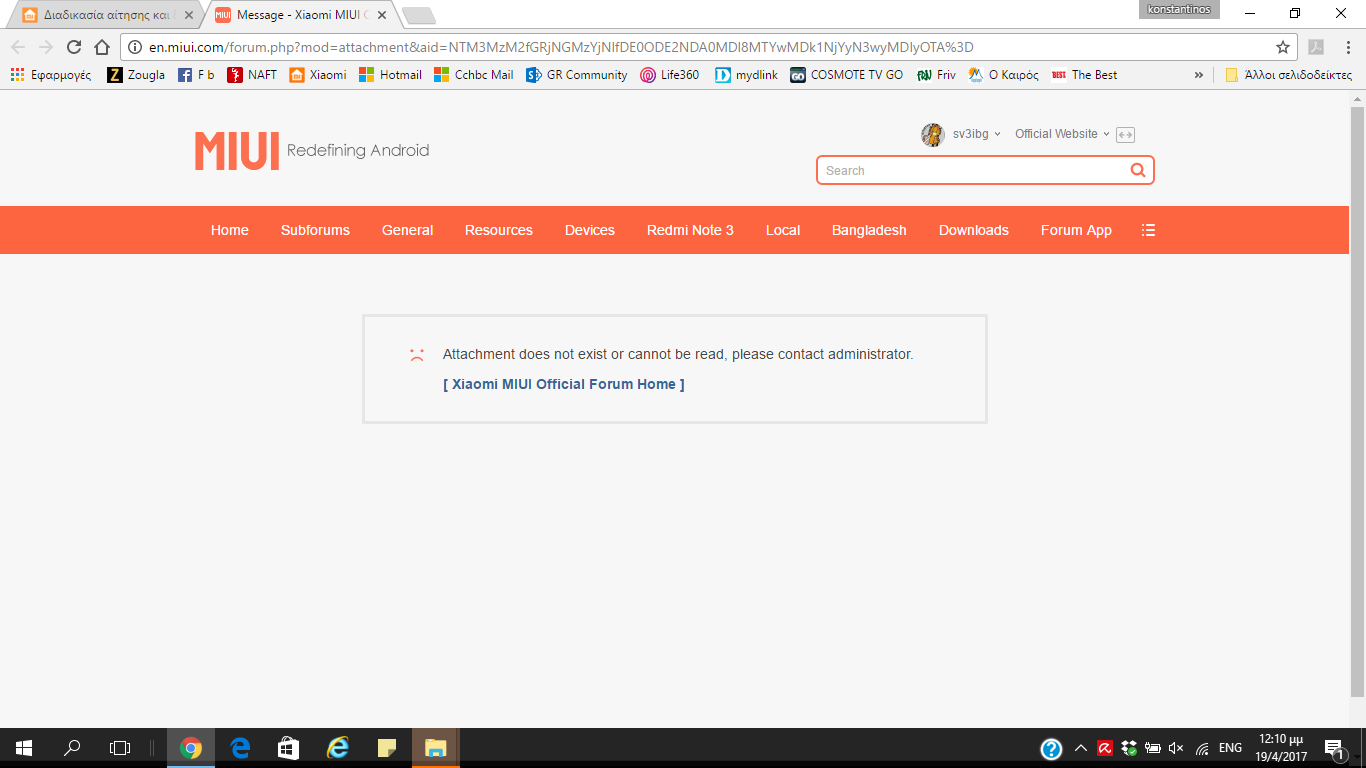Open the Devices menu item
This screenshot has height=768, width=1366.
[590, 230]
